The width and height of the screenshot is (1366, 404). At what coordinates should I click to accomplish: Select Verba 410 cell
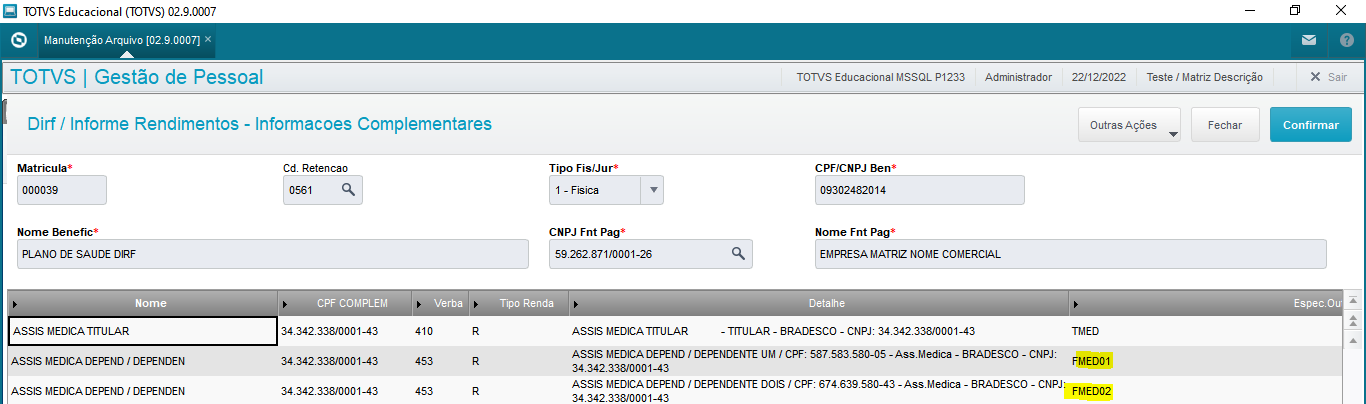pyautogui.click(x=440, y=331)
